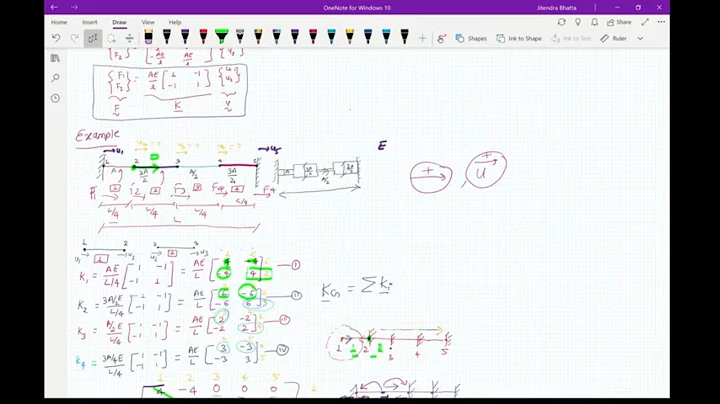Open the more options ellipsis menu
Image resolution: width=720 pixels, height=404 pixels.
pos(661,22)
